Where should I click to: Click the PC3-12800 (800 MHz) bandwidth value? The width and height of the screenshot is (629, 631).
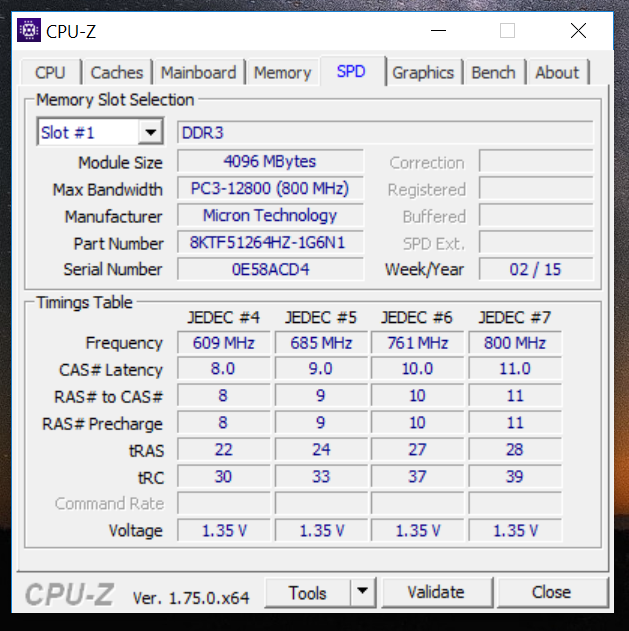point(270,188)
